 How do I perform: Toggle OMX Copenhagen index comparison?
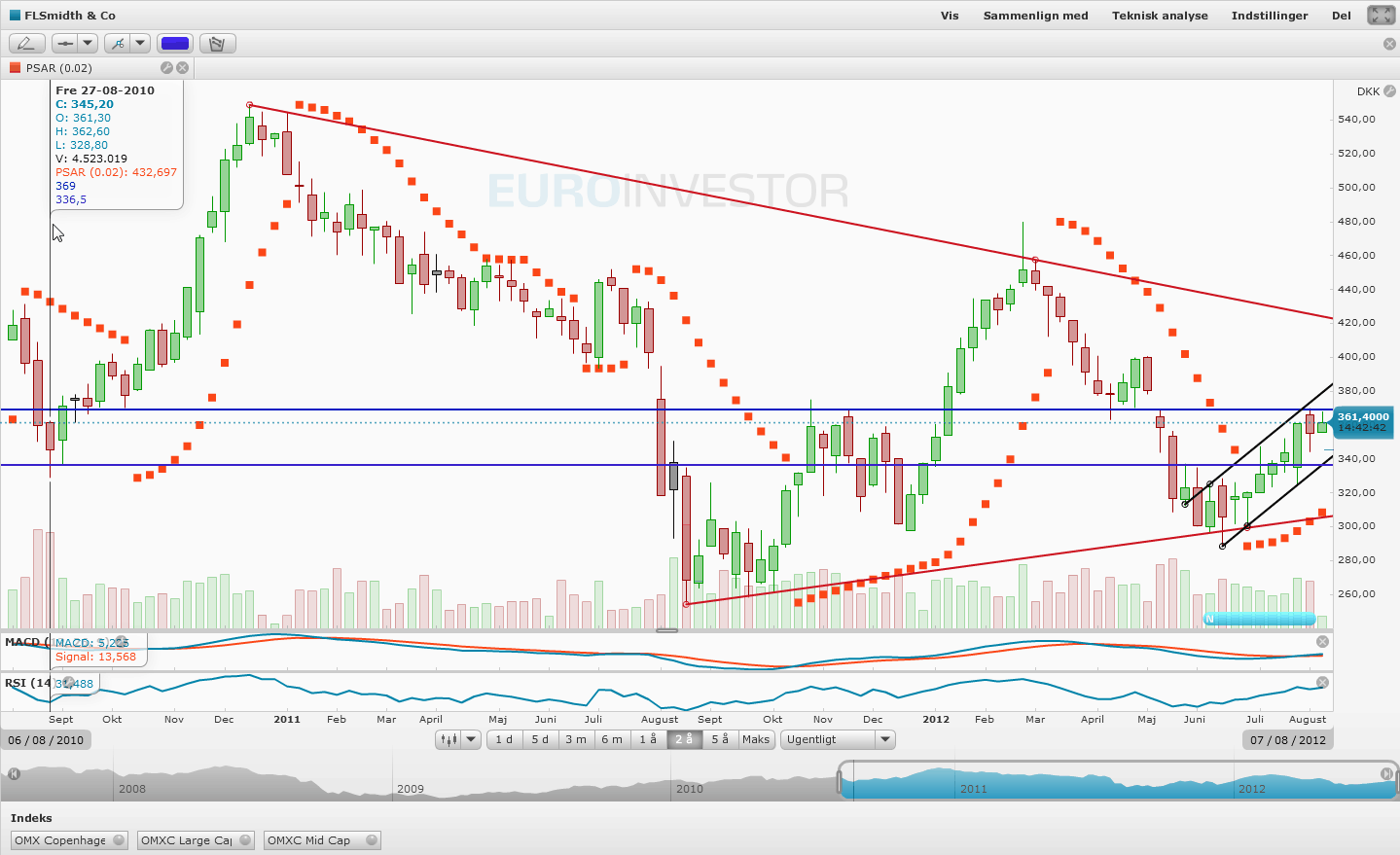click(x=69, y=840)
